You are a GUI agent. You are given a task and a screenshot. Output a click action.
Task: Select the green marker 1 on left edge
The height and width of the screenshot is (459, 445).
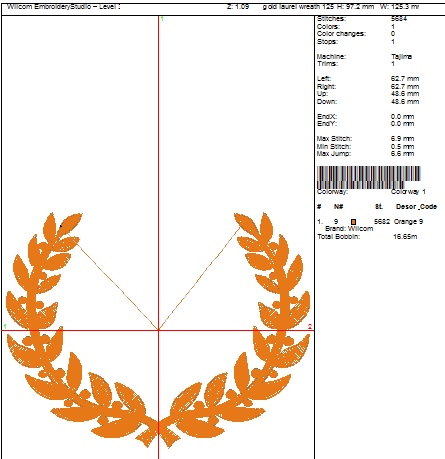[x=5, y=326]
